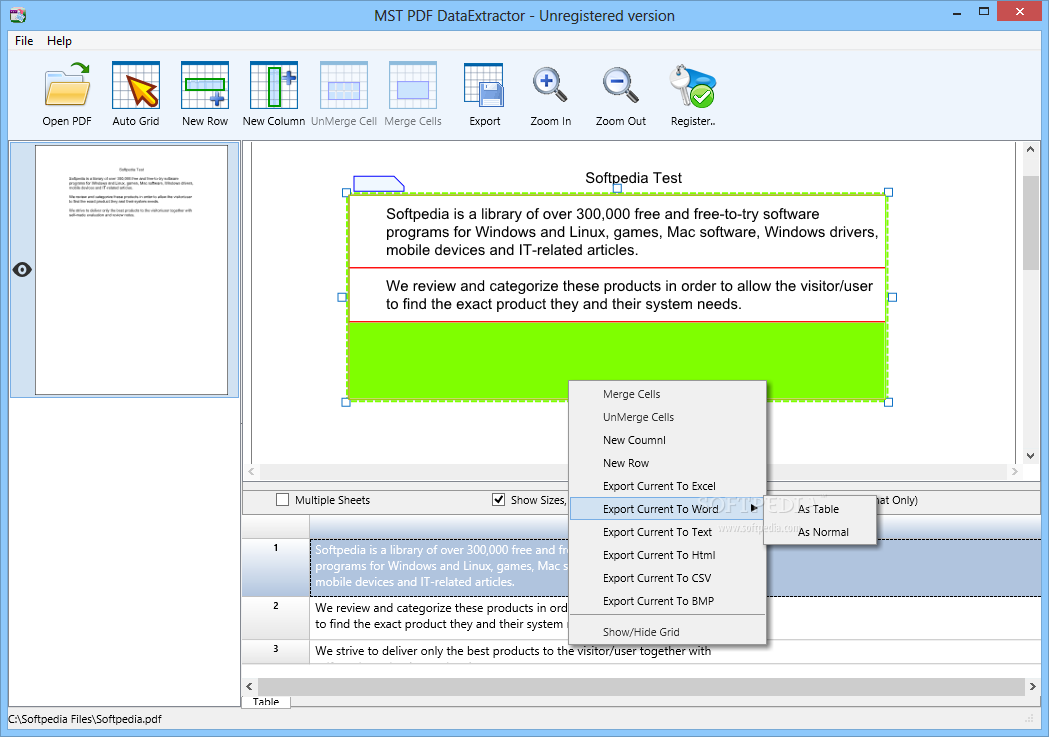
Task: Add a New Row with toolbar icon
Action: (205, 86)
